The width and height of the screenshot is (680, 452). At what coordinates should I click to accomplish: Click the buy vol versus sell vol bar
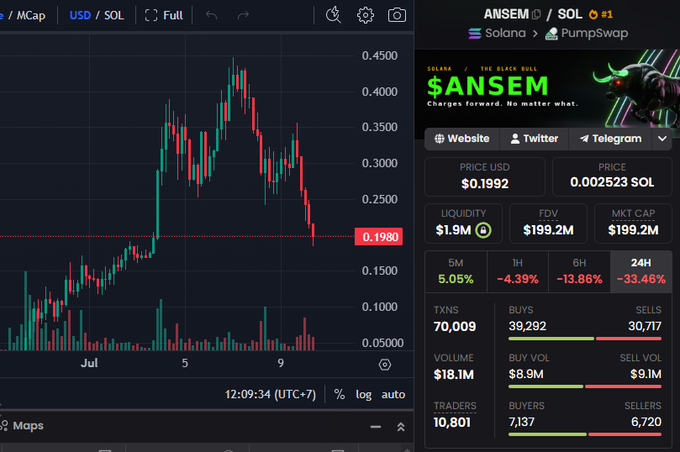(x=585, y=386)
